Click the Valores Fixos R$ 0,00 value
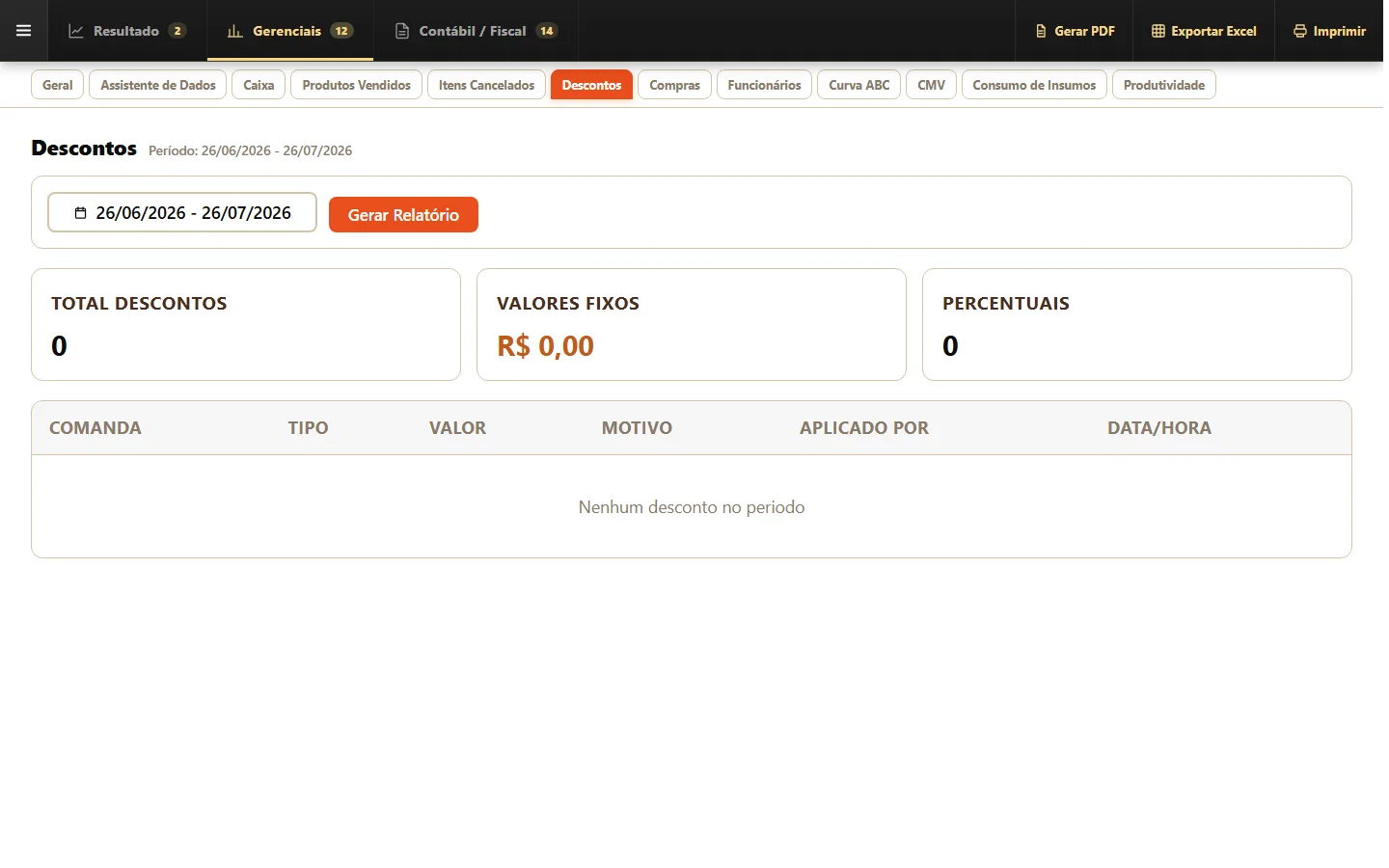 click(546, 346)
